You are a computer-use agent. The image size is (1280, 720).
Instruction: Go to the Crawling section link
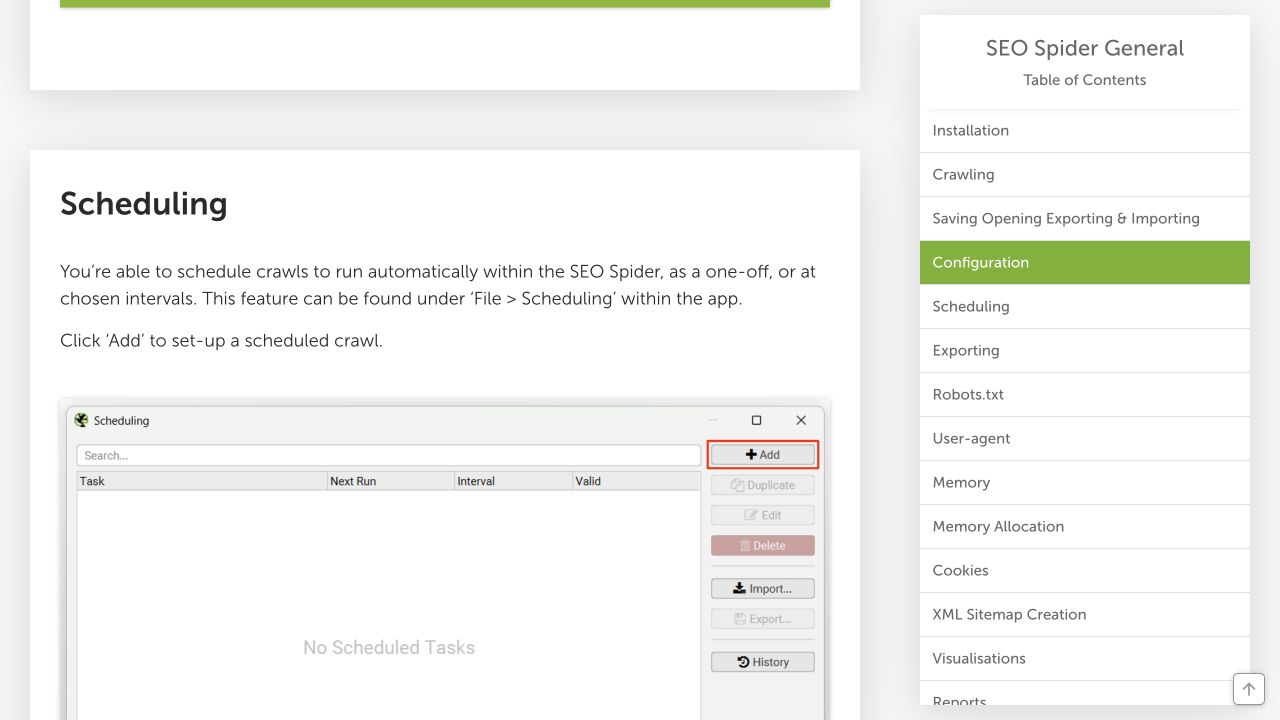(1085, 175)
